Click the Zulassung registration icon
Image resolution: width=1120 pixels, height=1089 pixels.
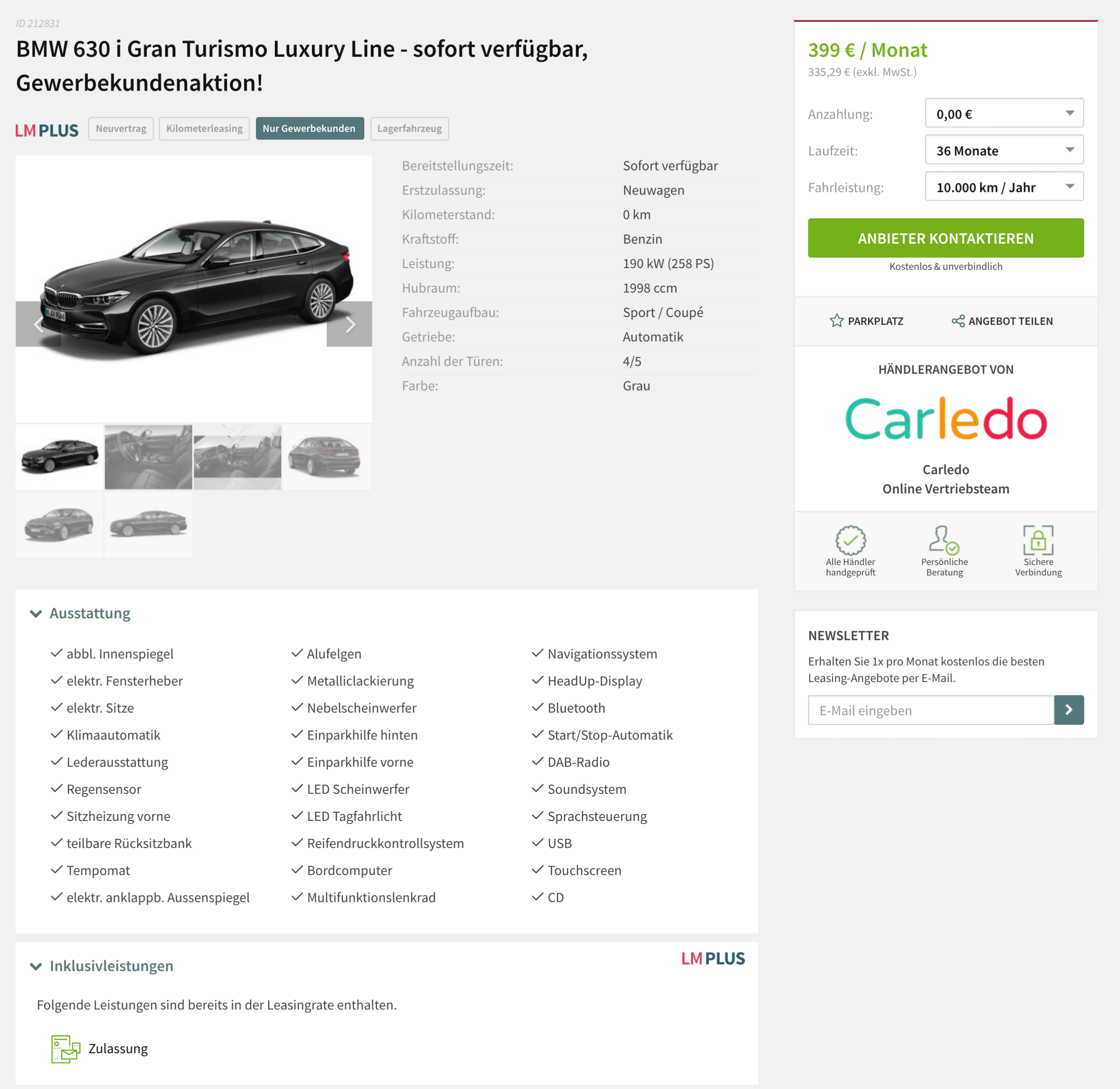[66, 1049]
